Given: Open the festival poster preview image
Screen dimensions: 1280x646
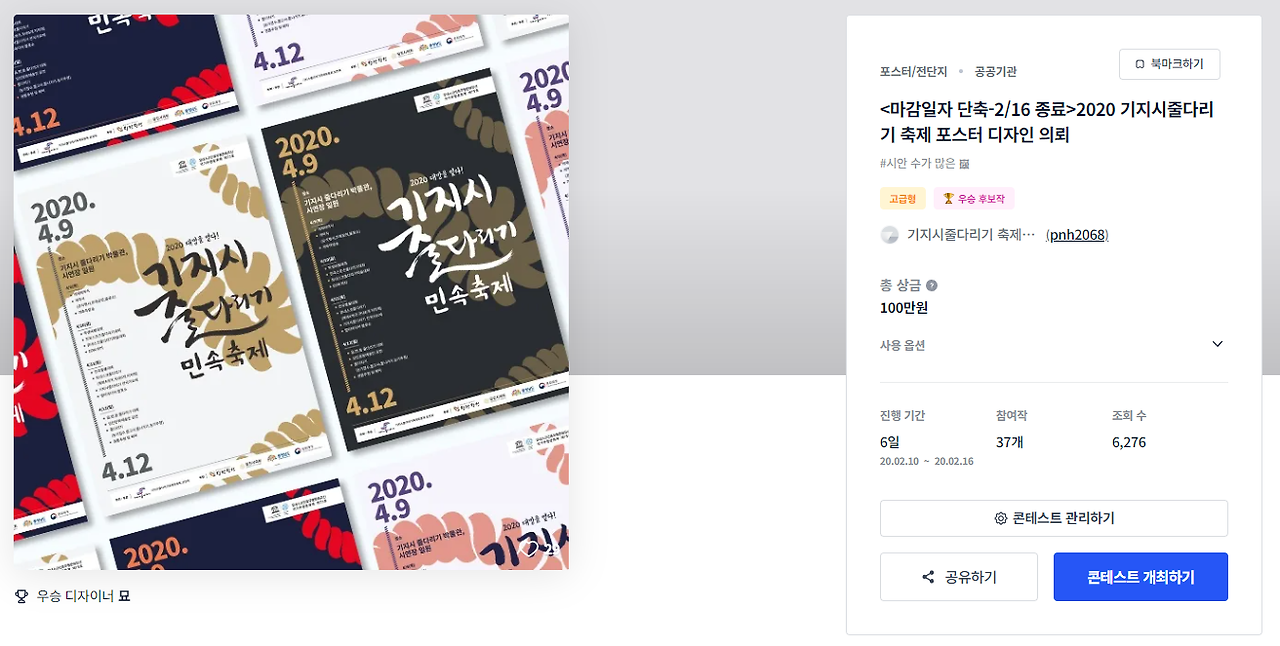Looking at the screenshot, I should coord(291,292).
